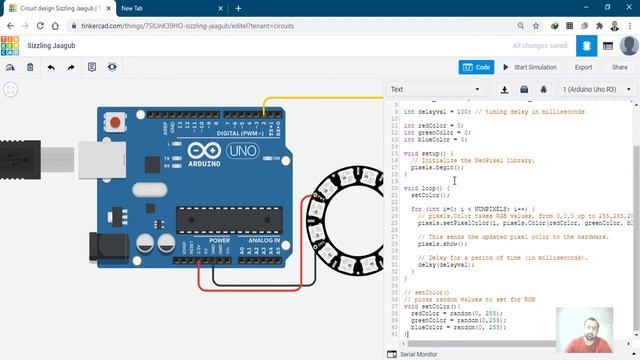This screenshot has width=640, height=360.
Task: Rotate the selected component
Action: [x=10, y=67]
